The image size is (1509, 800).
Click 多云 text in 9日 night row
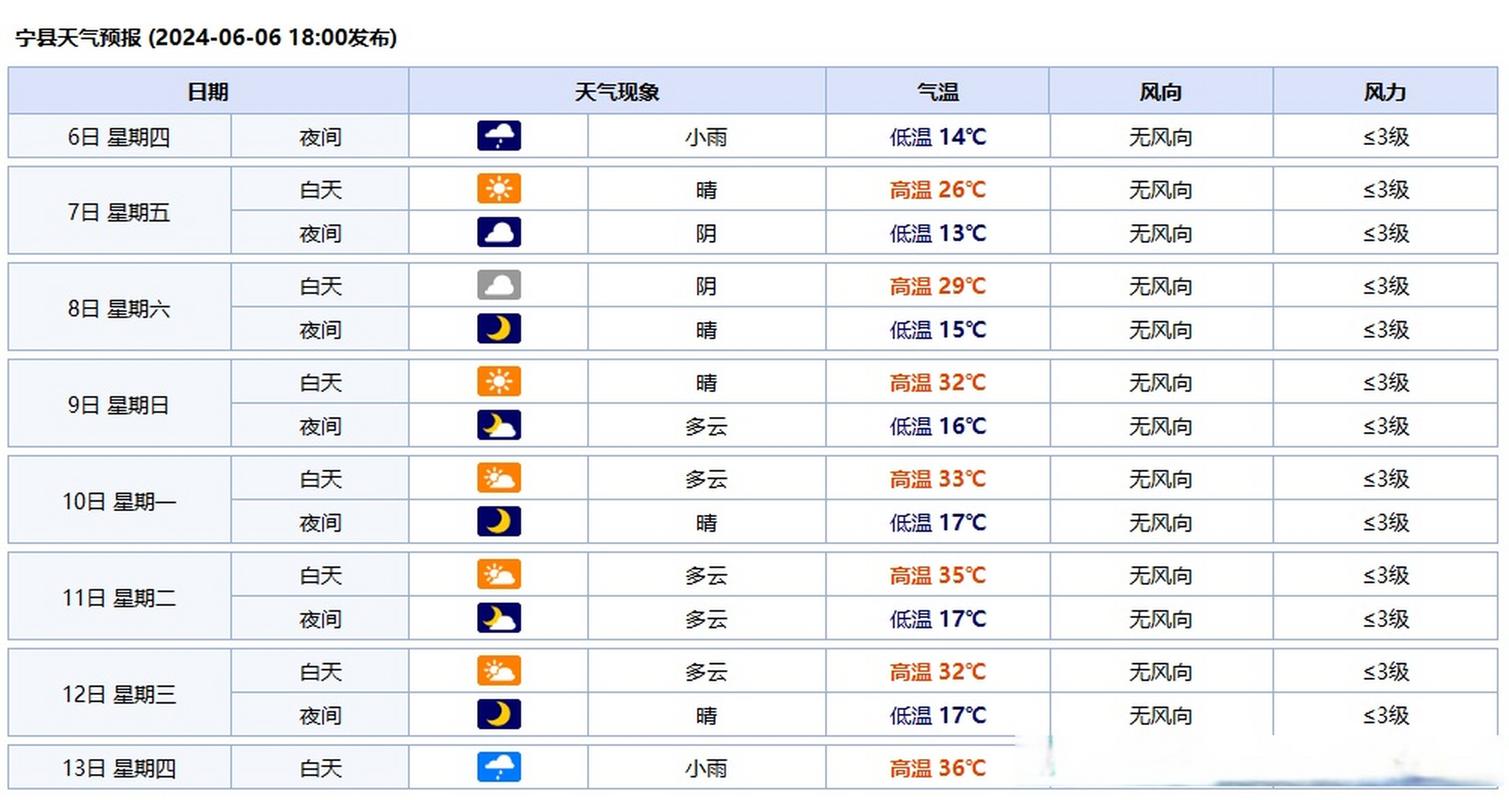point(706,427)
